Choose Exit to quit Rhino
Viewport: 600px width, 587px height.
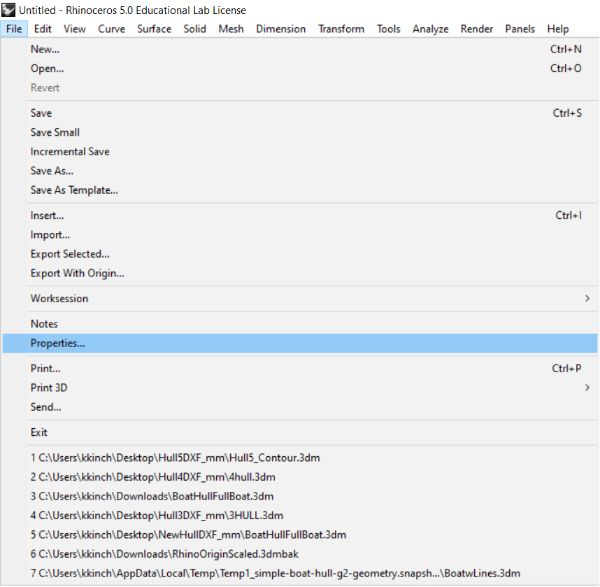300,432
